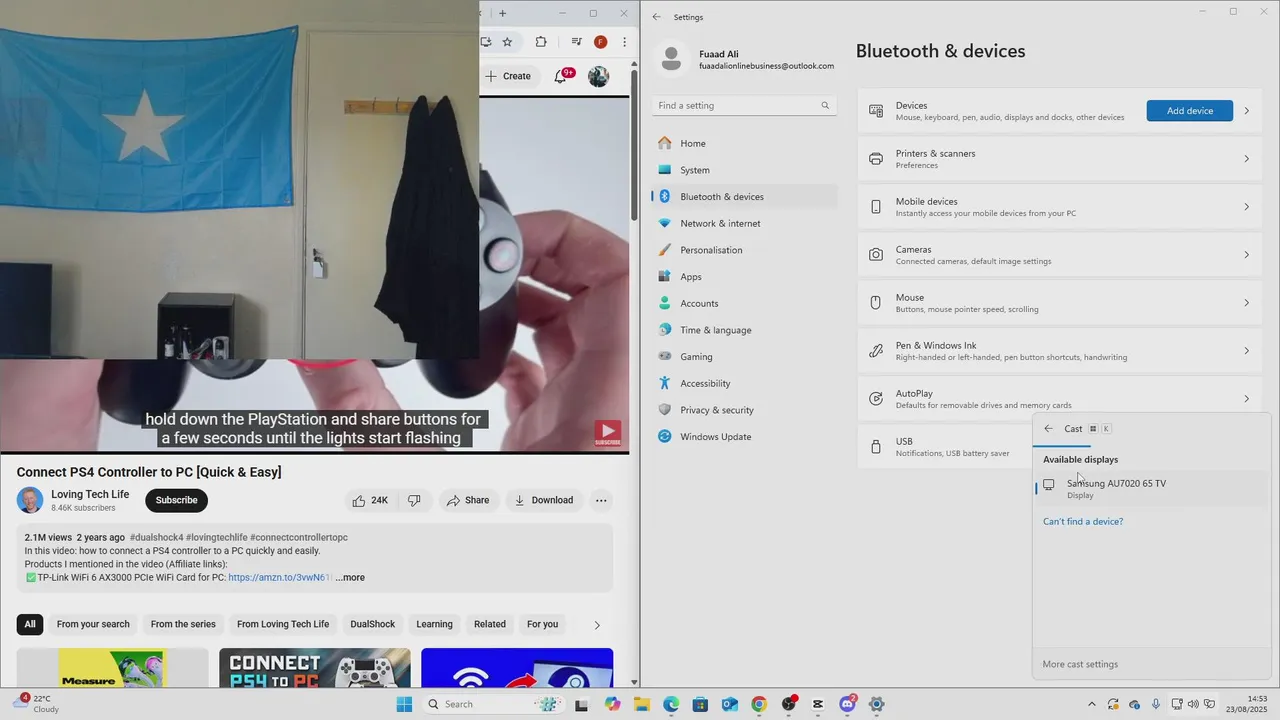Go back in Settings window
1280x720 pixels.
[657, 17]
